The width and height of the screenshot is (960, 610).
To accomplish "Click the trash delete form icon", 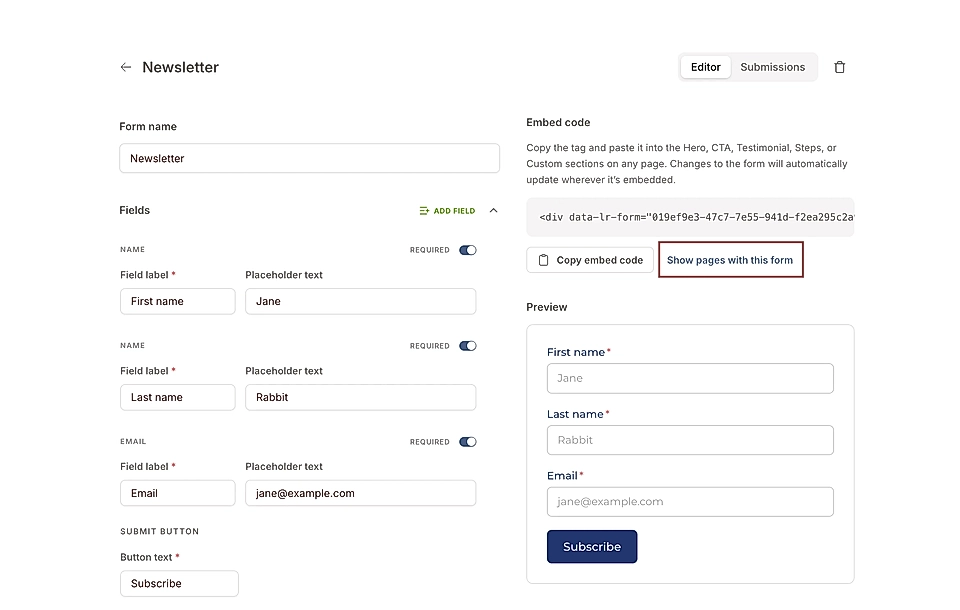I will pos(839,67).
